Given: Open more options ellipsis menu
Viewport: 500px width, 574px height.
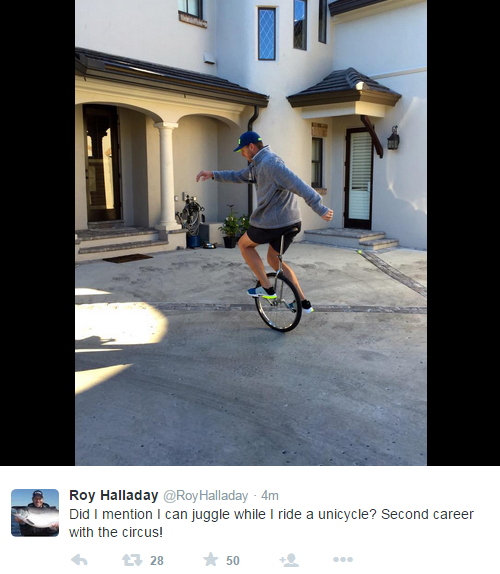Looking at the screenshot, I should point(343,559).
